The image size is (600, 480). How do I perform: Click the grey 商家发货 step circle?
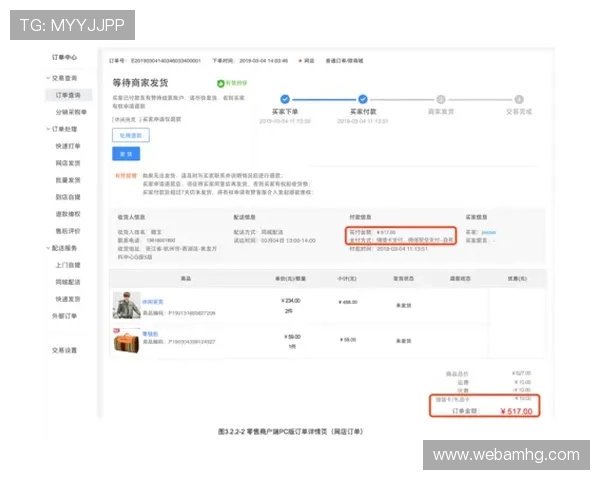(441, 100)
